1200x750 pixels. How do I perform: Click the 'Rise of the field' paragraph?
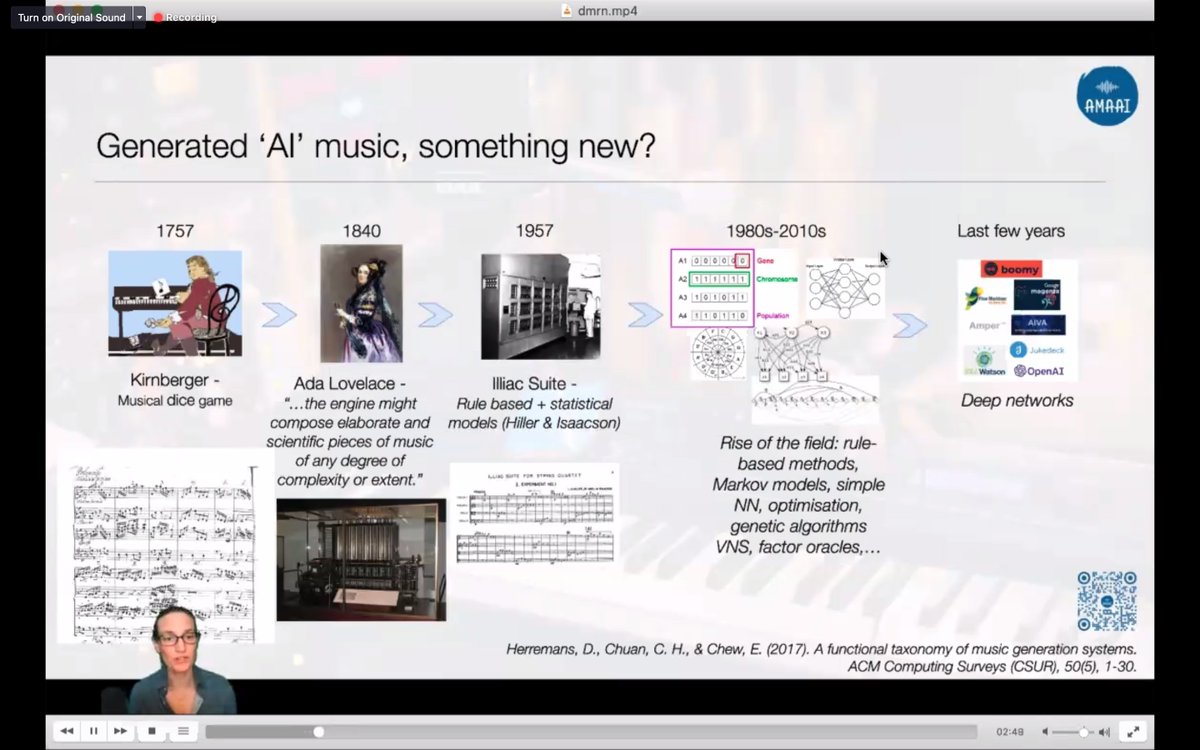[x=797, y=494]
